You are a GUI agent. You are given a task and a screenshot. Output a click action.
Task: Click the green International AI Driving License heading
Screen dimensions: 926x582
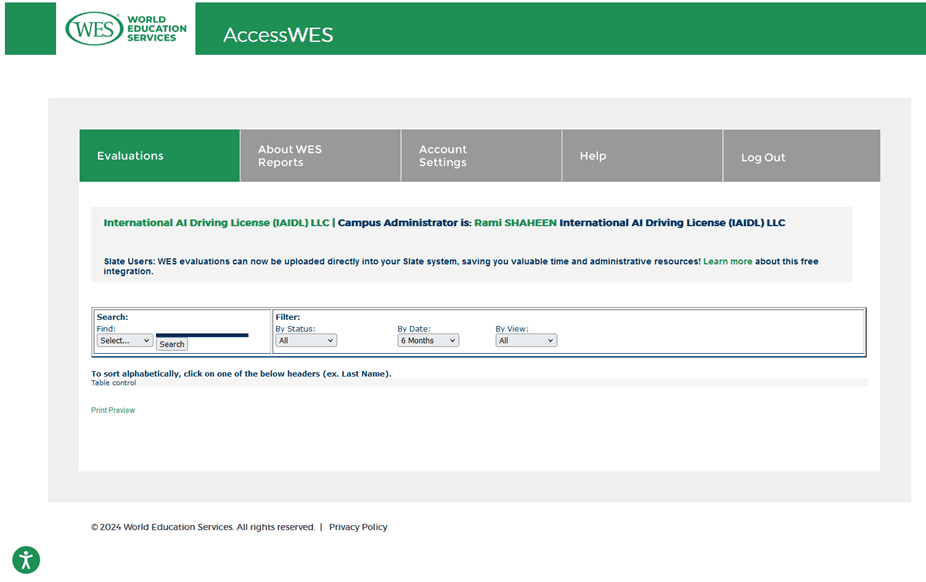216,223
